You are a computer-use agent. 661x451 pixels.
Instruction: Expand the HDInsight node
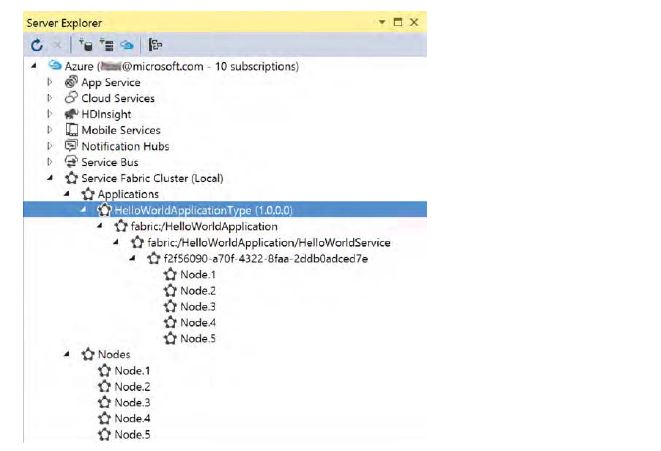click(x=50, y=114)
